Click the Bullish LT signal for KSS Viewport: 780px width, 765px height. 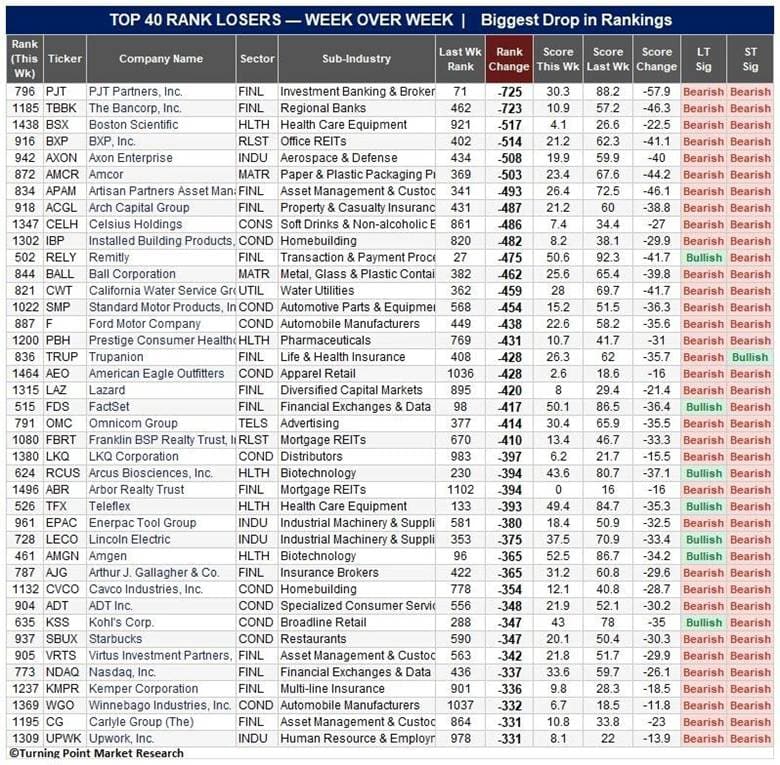703,623
